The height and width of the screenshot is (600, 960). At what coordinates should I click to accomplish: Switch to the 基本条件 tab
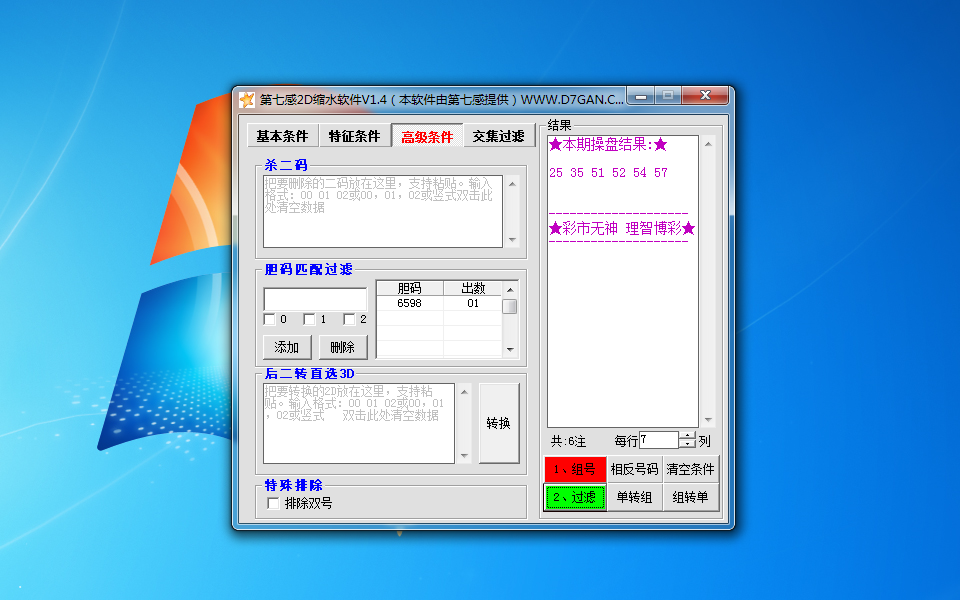click(282, 136)
